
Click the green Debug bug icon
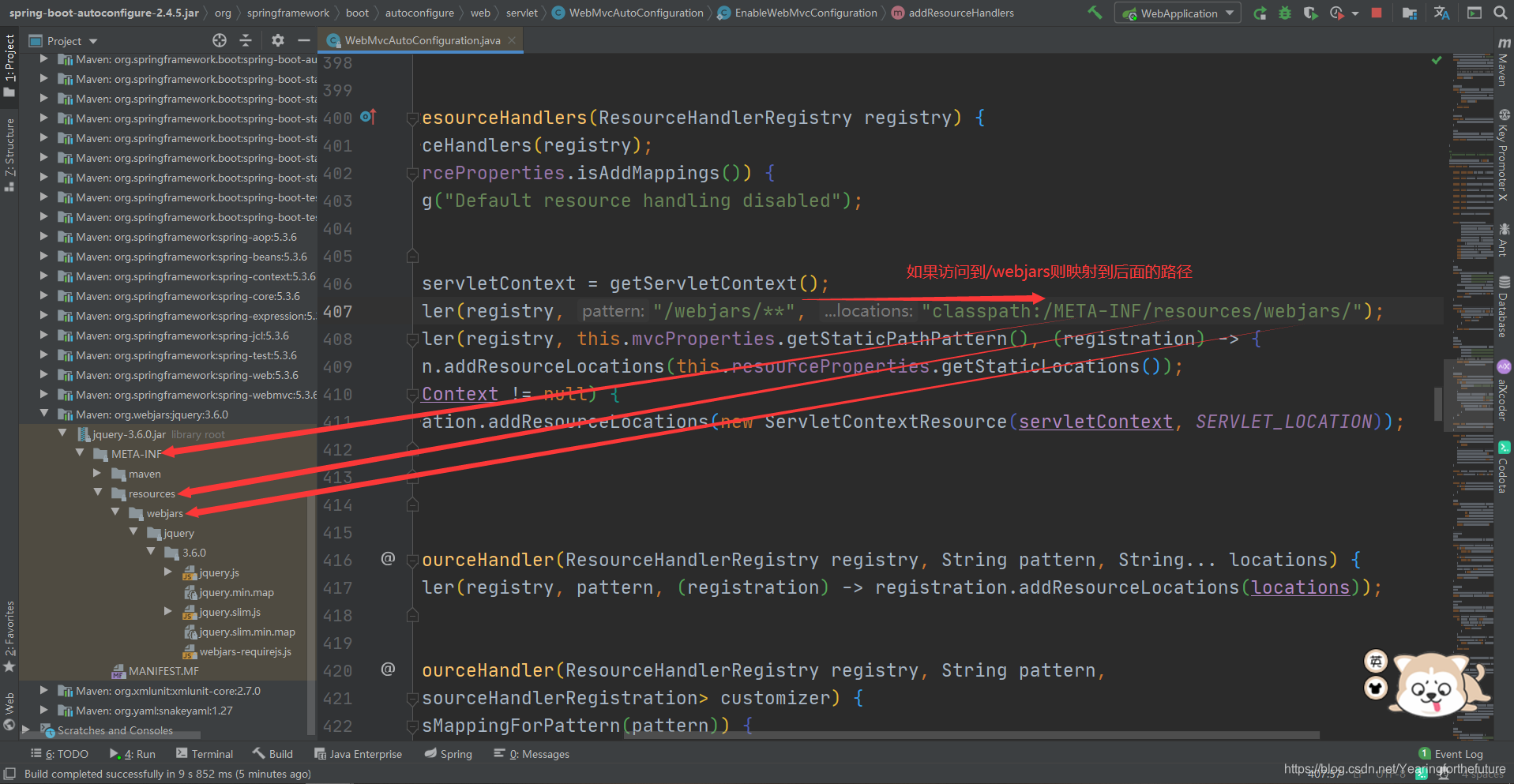click(1285, 13)
